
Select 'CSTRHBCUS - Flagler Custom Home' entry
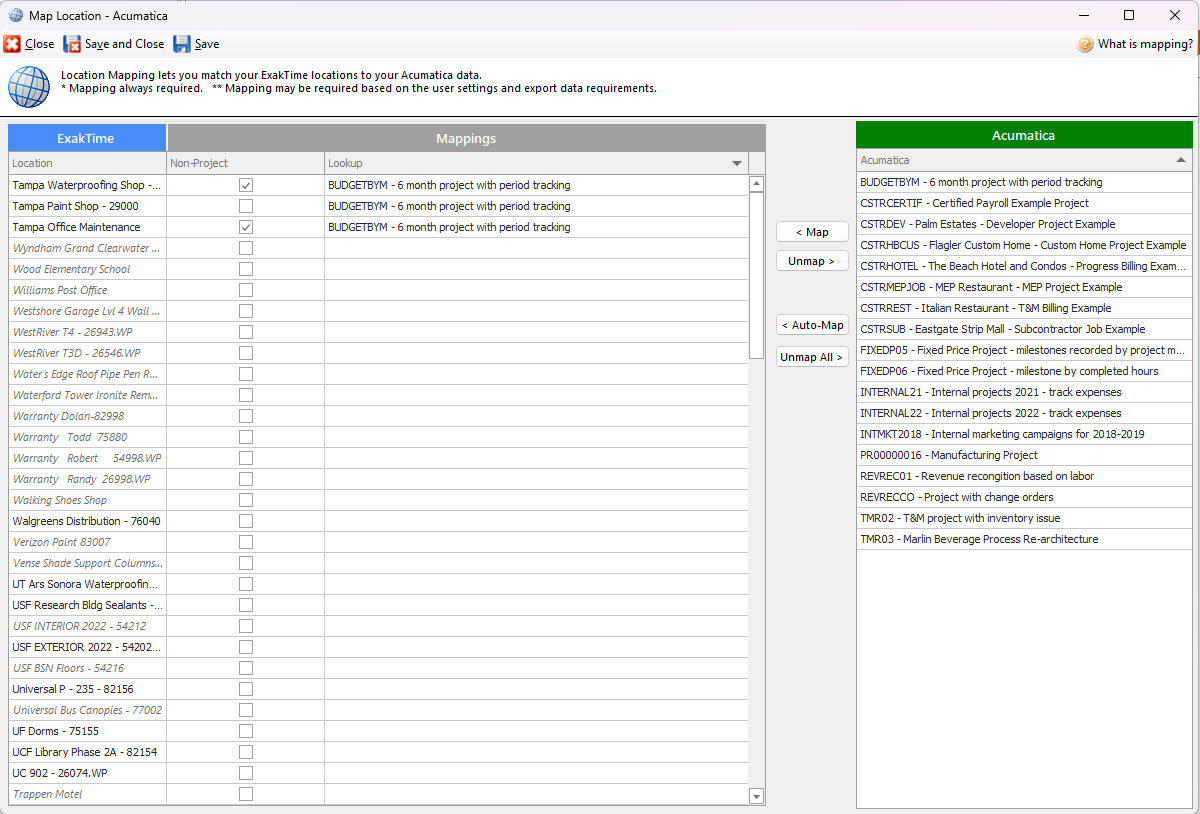click(x=1024, y=245)
